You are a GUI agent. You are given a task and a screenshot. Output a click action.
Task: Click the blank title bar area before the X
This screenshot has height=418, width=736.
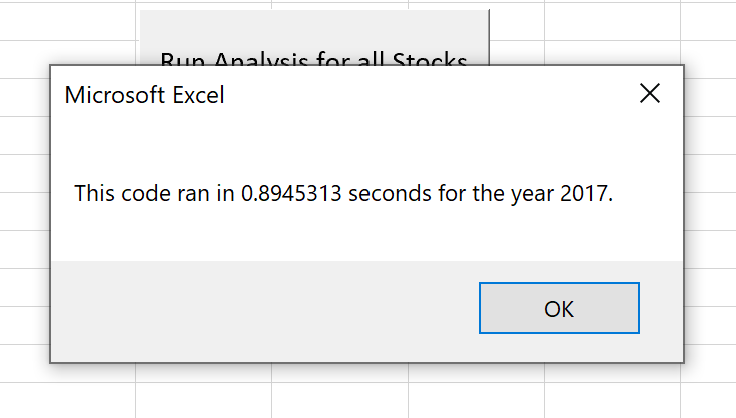tap(429, 94)
